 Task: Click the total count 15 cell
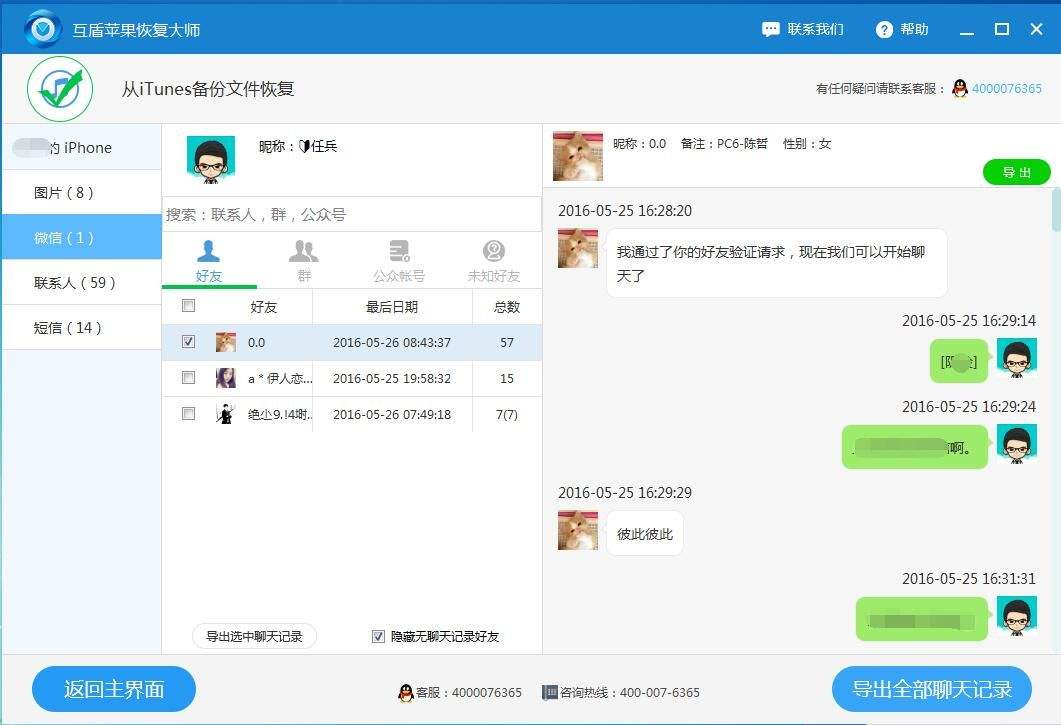(x=507, y=378)
